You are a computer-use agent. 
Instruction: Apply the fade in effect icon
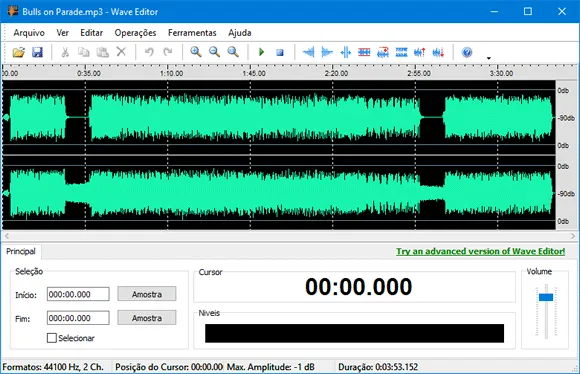pyautogui.click(x=308, y=52)
